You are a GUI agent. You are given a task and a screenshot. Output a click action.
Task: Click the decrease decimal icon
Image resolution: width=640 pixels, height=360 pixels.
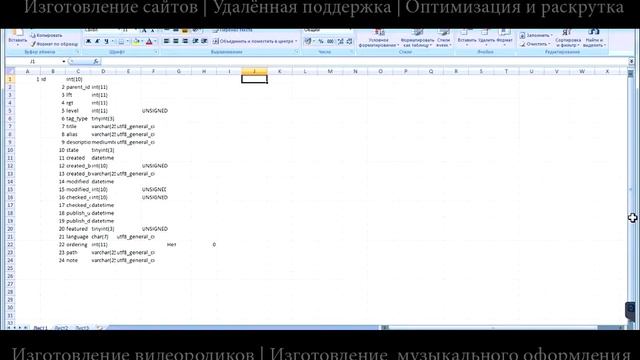(349, 41)
